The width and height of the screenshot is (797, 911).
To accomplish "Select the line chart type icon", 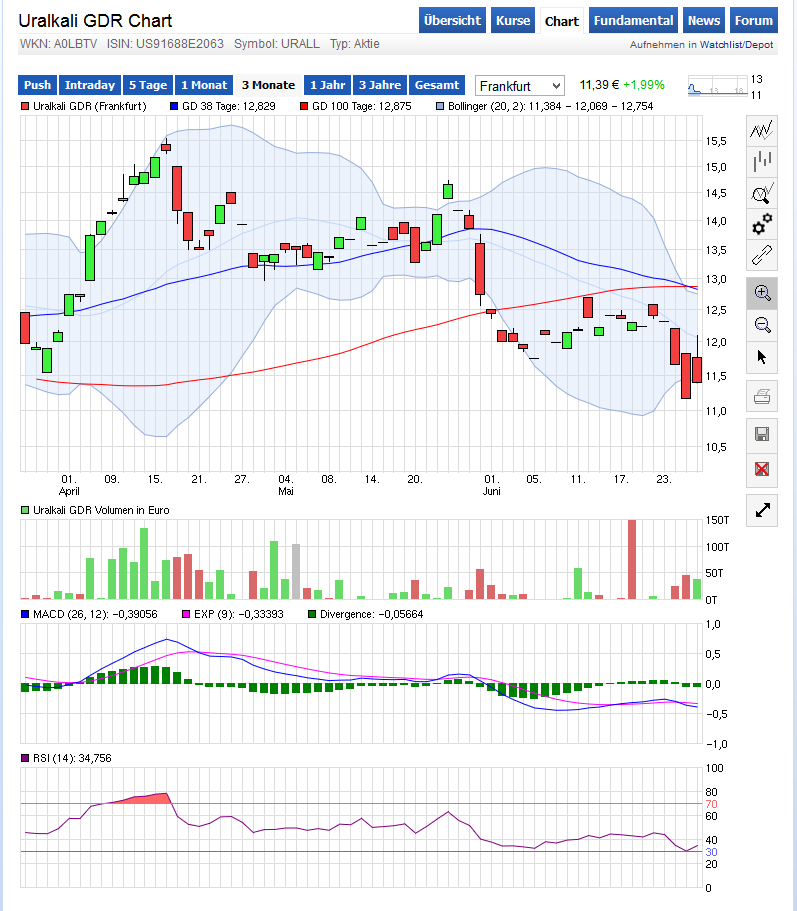I will tap(762, 130).
